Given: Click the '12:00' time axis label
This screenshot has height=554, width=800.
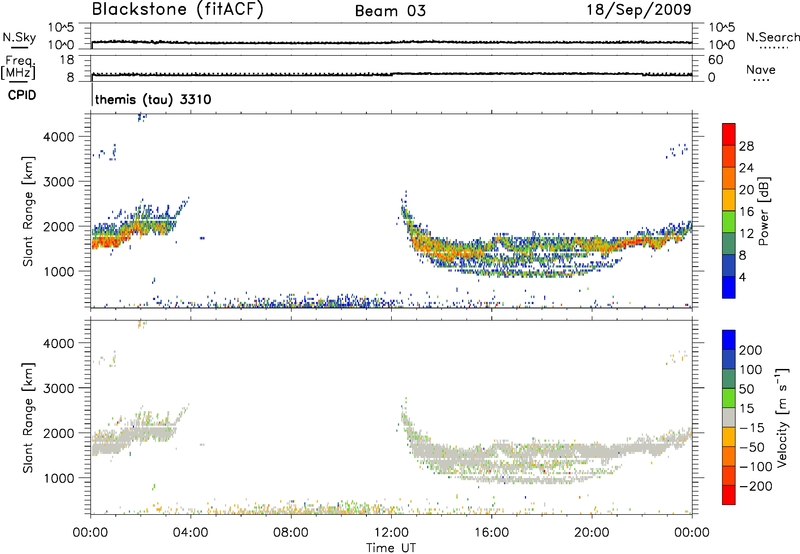Looking at the screenshot, I should tap(391, 533).
